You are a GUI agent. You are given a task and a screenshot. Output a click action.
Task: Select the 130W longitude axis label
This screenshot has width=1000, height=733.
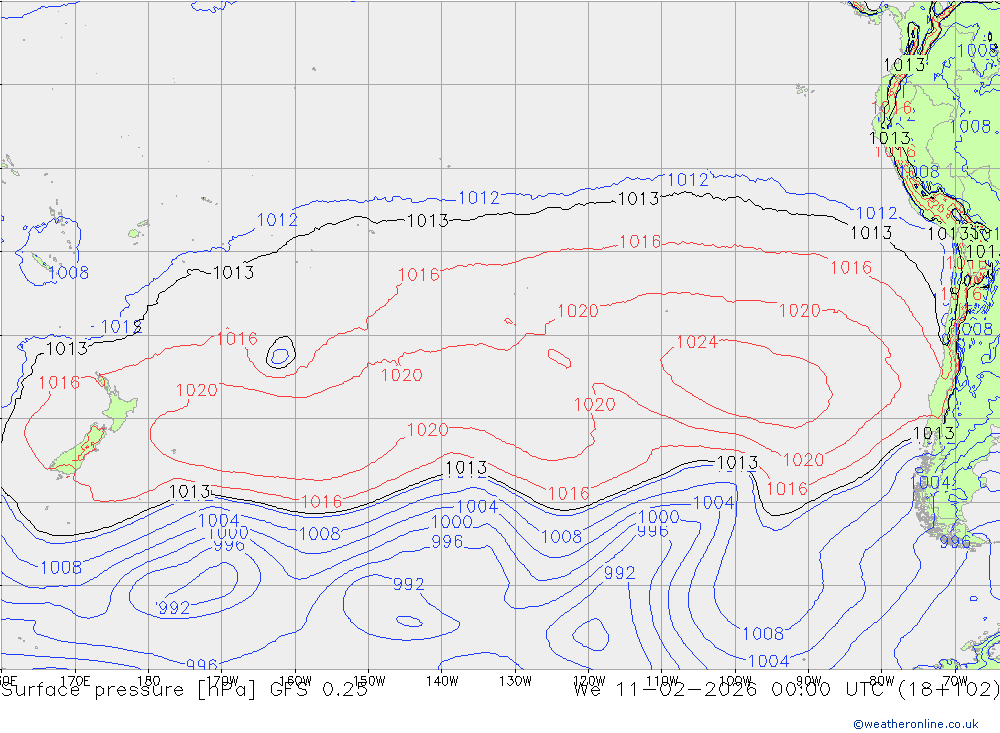pos(515,681)
